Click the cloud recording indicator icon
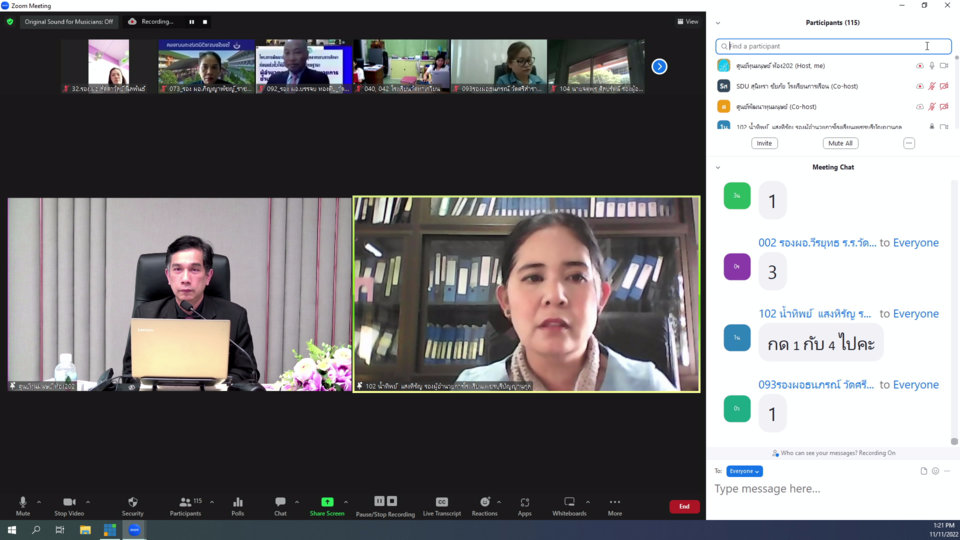Viewport: 960px width, 540px height. coord(132,21)
